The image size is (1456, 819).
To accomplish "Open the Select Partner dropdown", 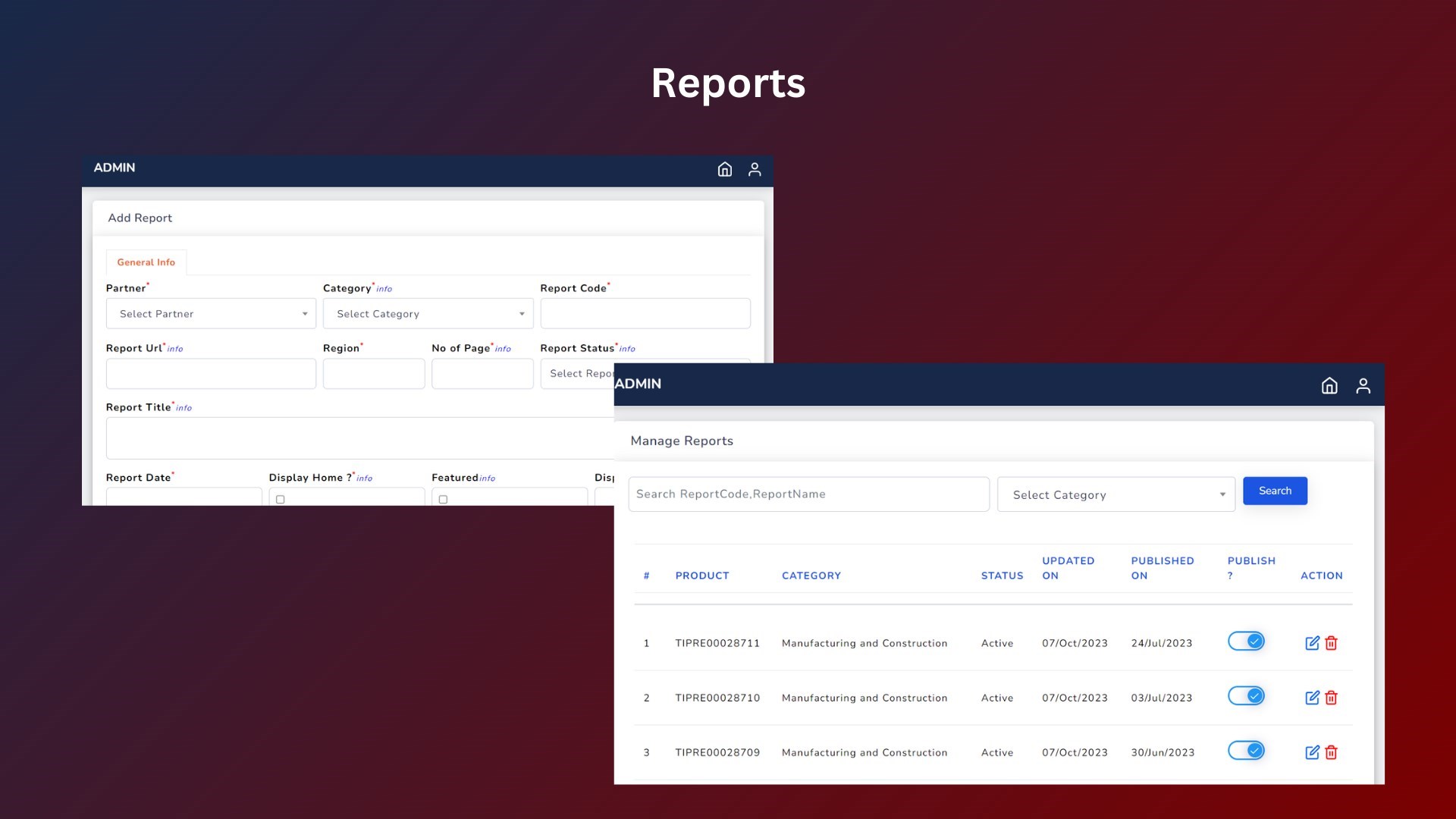I will point(211,313).
